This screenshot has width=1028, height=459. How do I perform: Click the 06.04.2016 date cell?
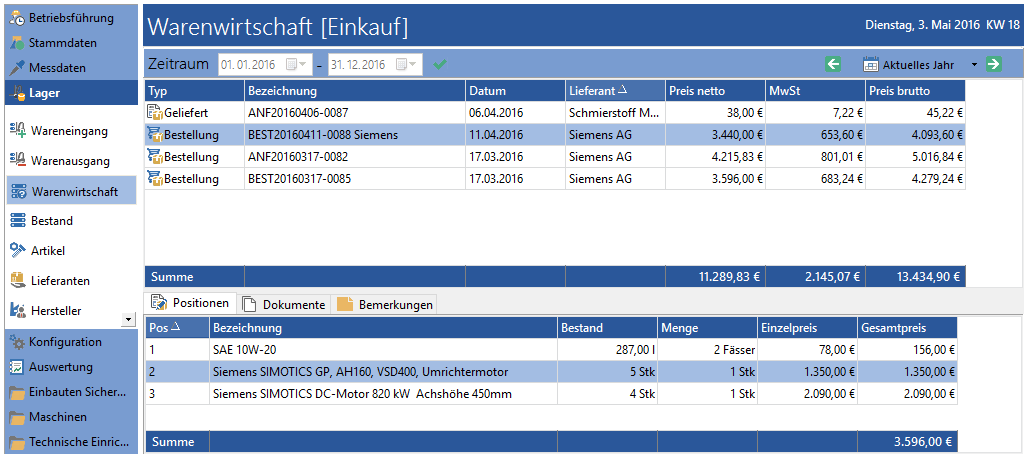pyautogui.click(x=515, y=113)
